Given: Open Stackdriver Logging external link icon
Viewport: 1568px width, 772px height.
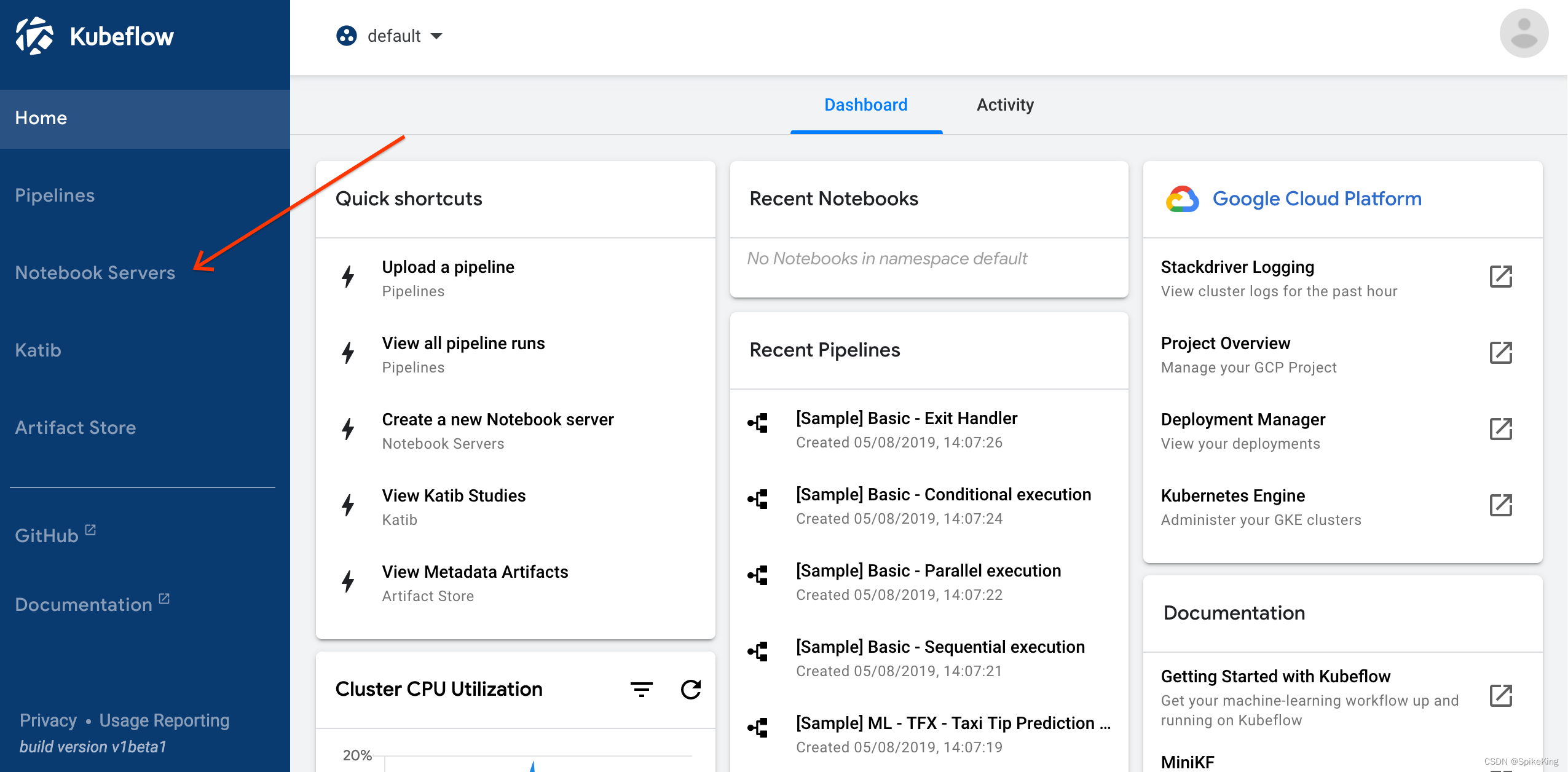Looking at the screenshot, I should (1500, 277).
